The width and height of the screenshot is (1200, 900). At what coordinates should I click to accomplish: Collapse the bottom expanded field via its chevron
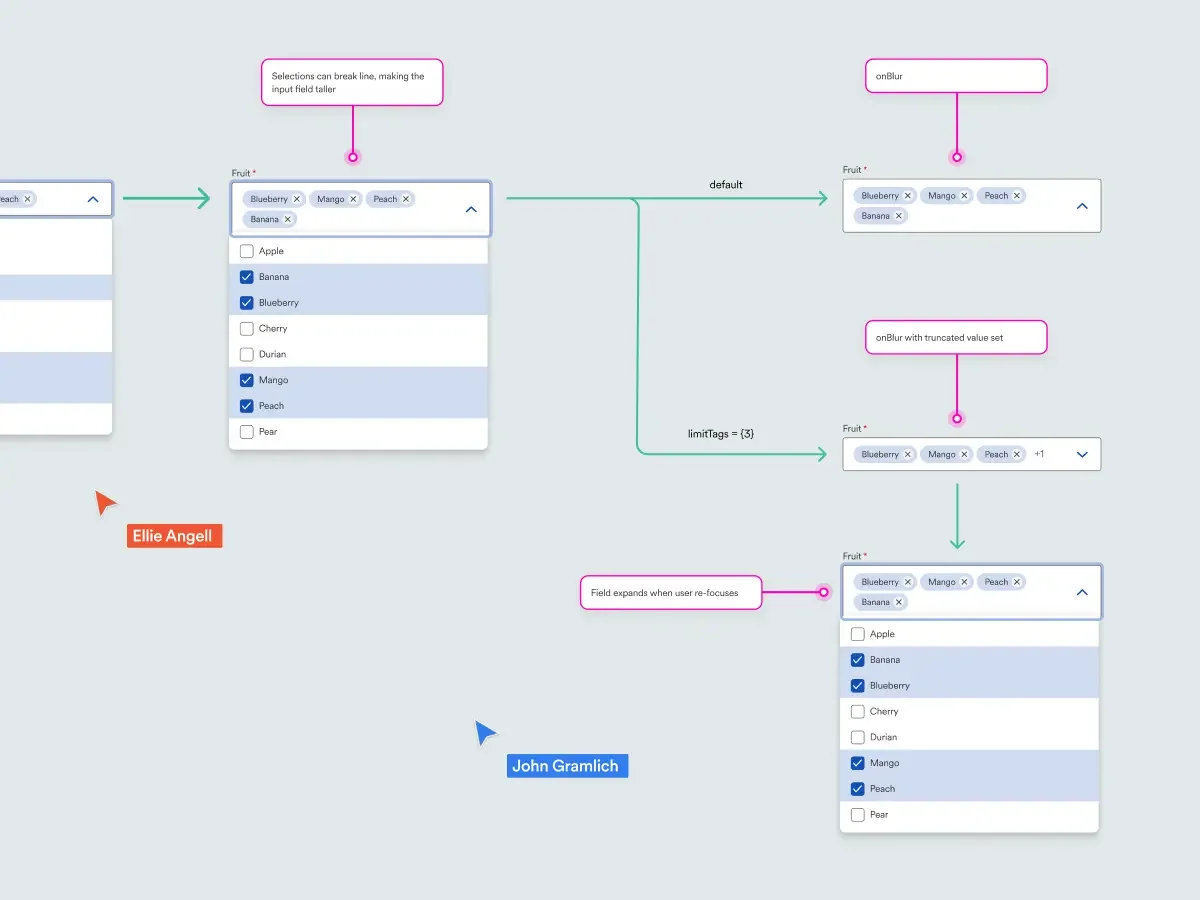tap(1081, 592)
